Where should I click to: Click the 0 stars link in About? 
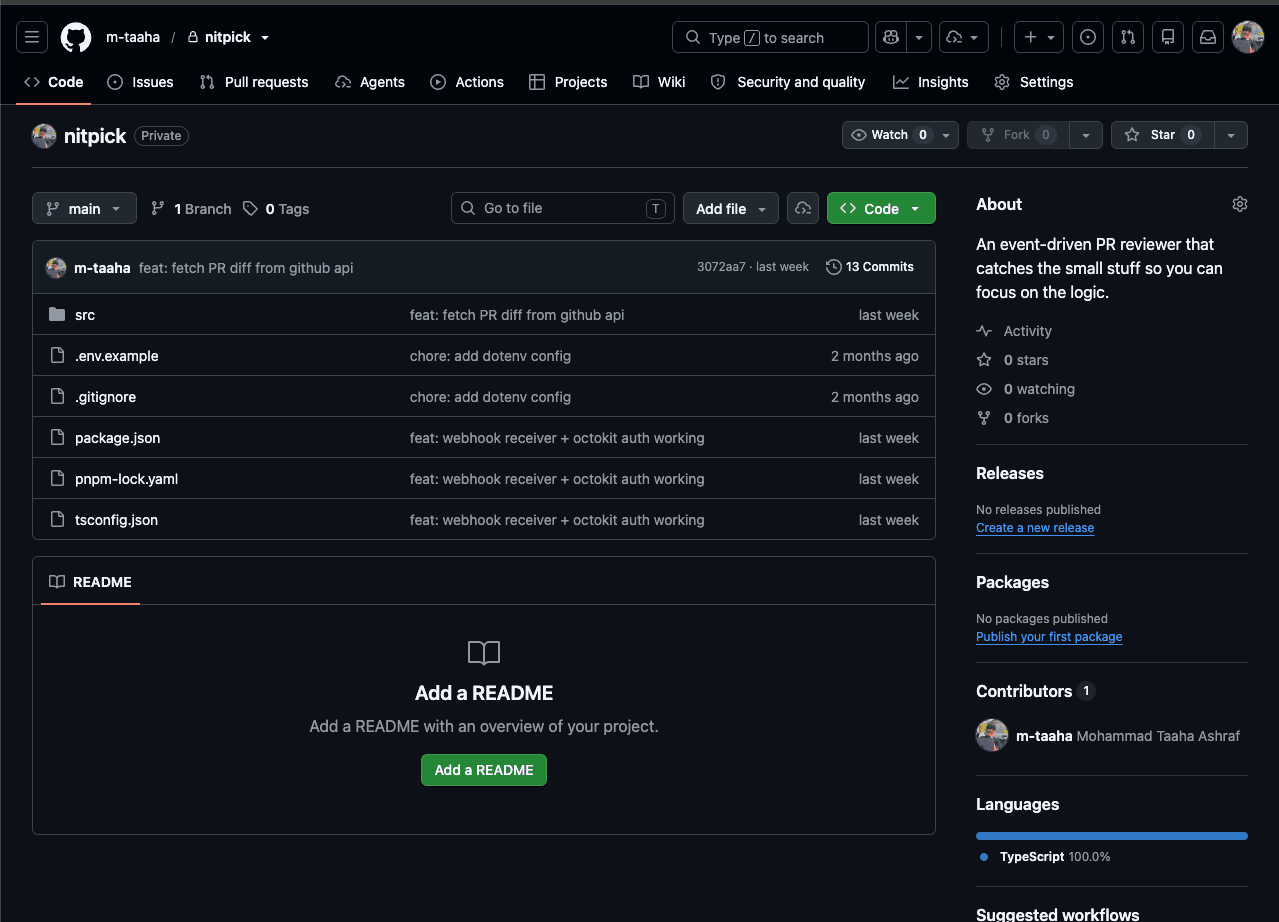pyautogui.click(x=1026, y=360)
